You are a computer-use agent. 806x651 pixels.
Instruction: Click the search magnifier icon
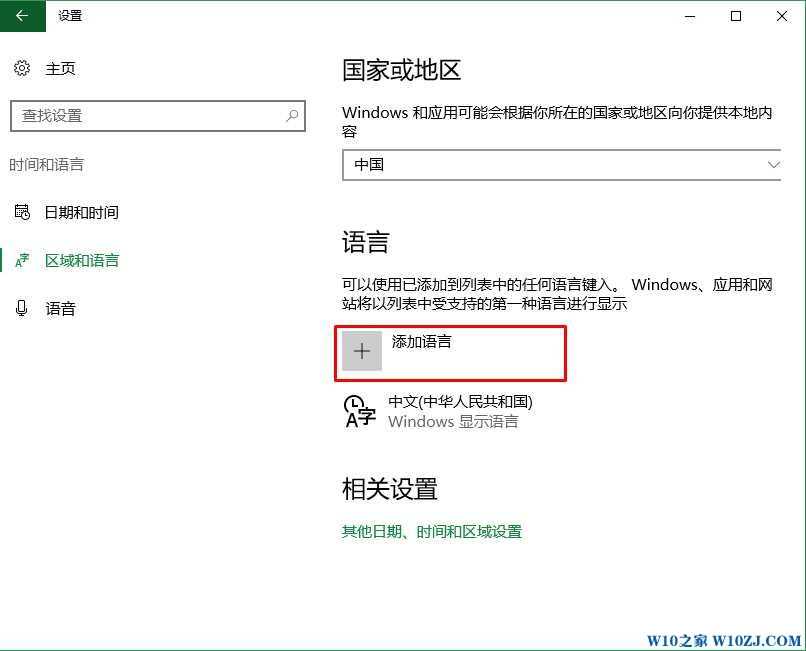(292, 116)
